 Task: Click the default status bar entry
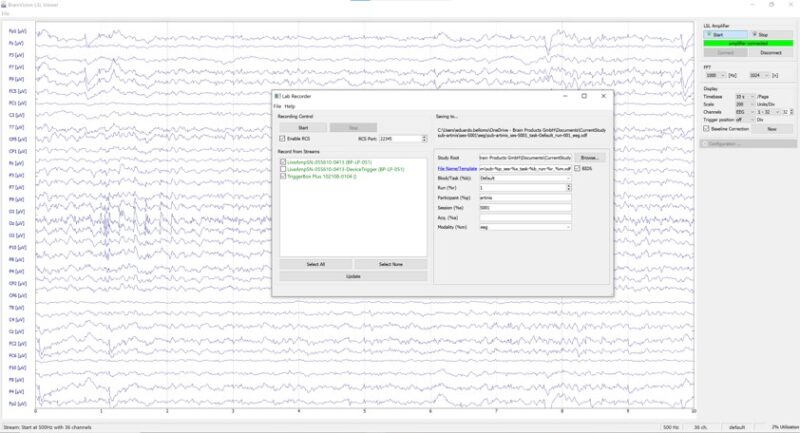[x=737, y=427]
